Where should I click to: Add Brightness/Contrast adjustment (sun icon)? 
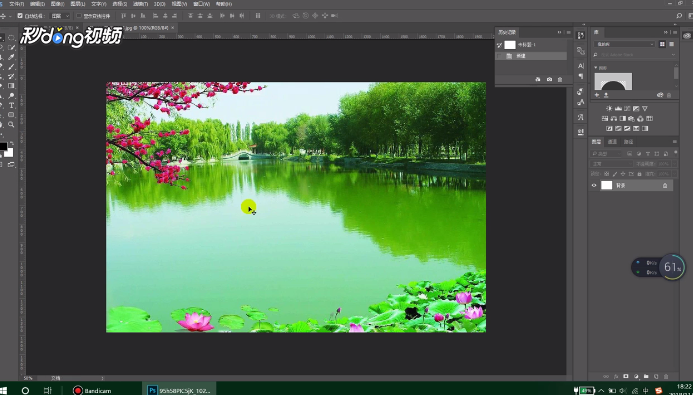(x=609, y=108)
